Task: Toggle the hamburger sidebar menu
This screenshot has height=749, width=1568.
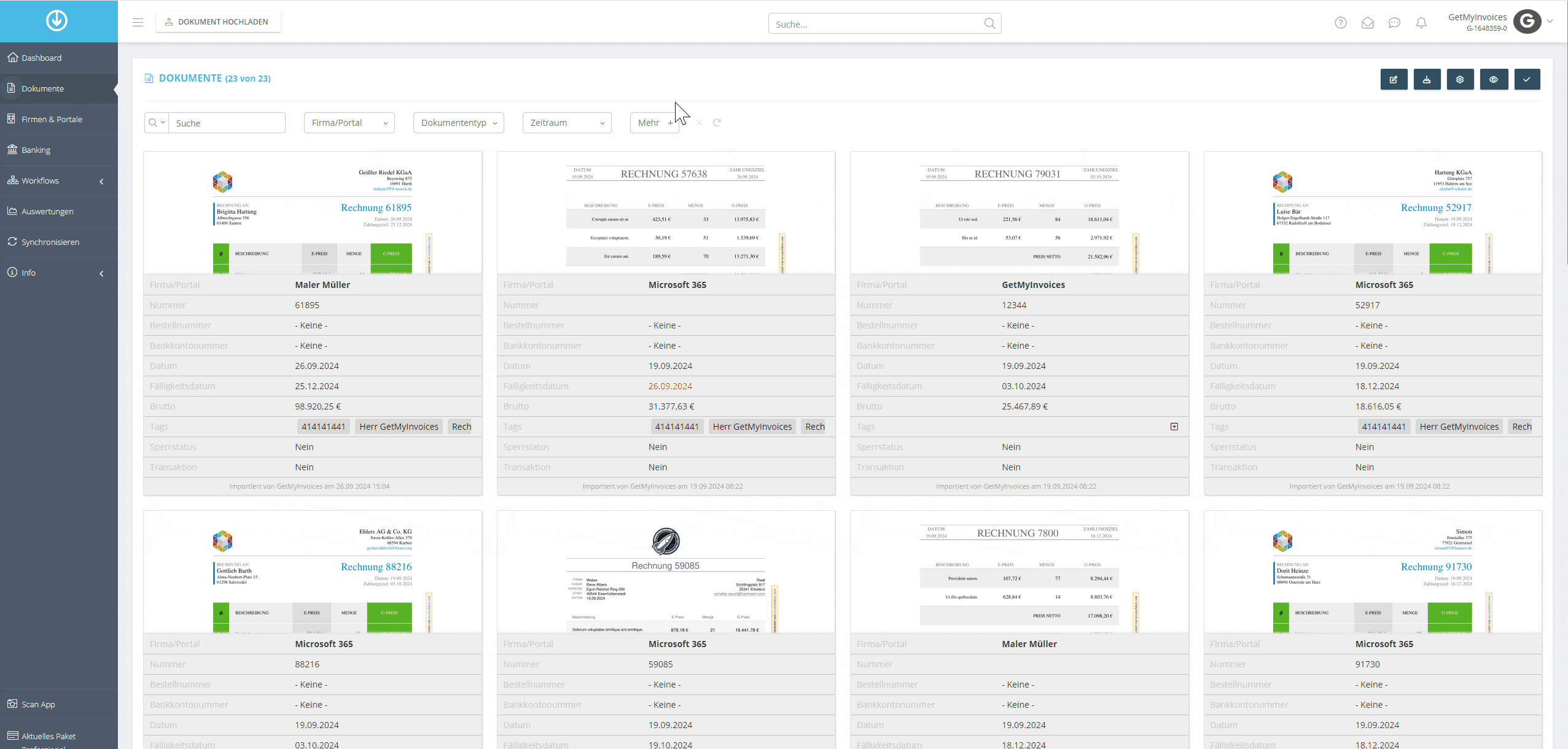Action: coord(138,22)
